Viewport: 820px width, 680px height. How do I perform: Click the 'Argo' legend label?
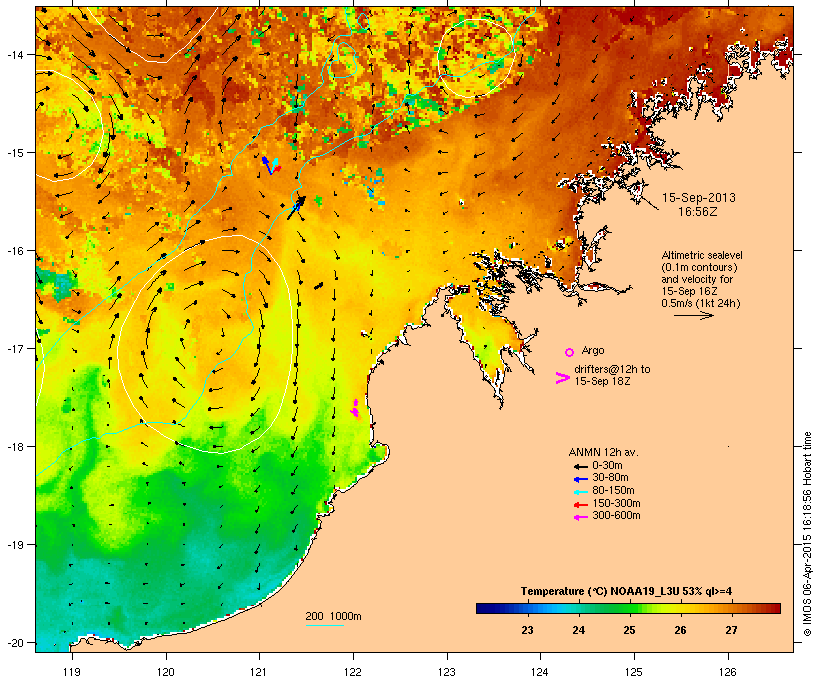point(593,350)
